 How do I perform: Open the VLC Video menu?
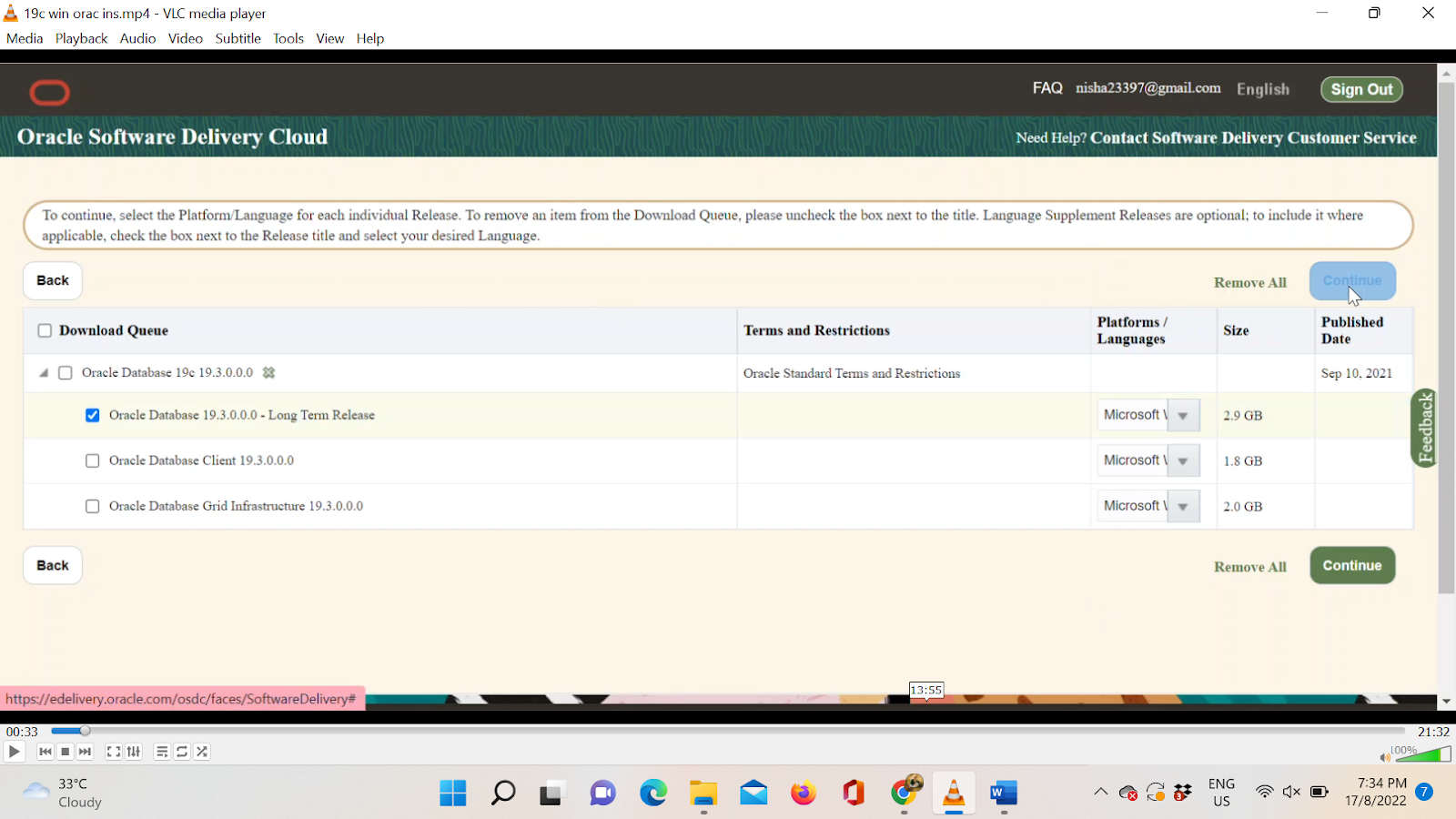(x=185, y=38)
